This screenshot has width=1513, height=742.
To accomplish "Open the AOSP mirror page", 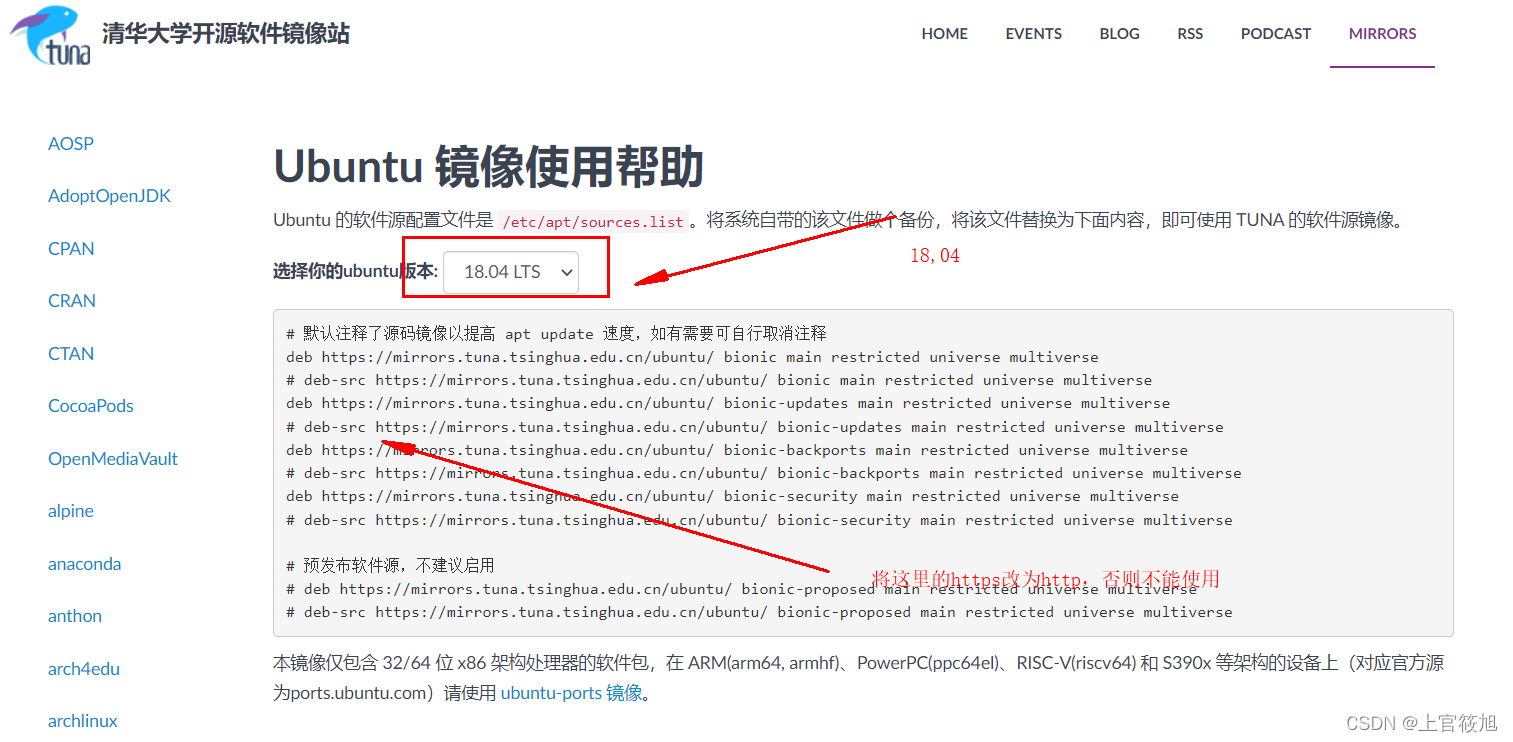I will point(70,143).
